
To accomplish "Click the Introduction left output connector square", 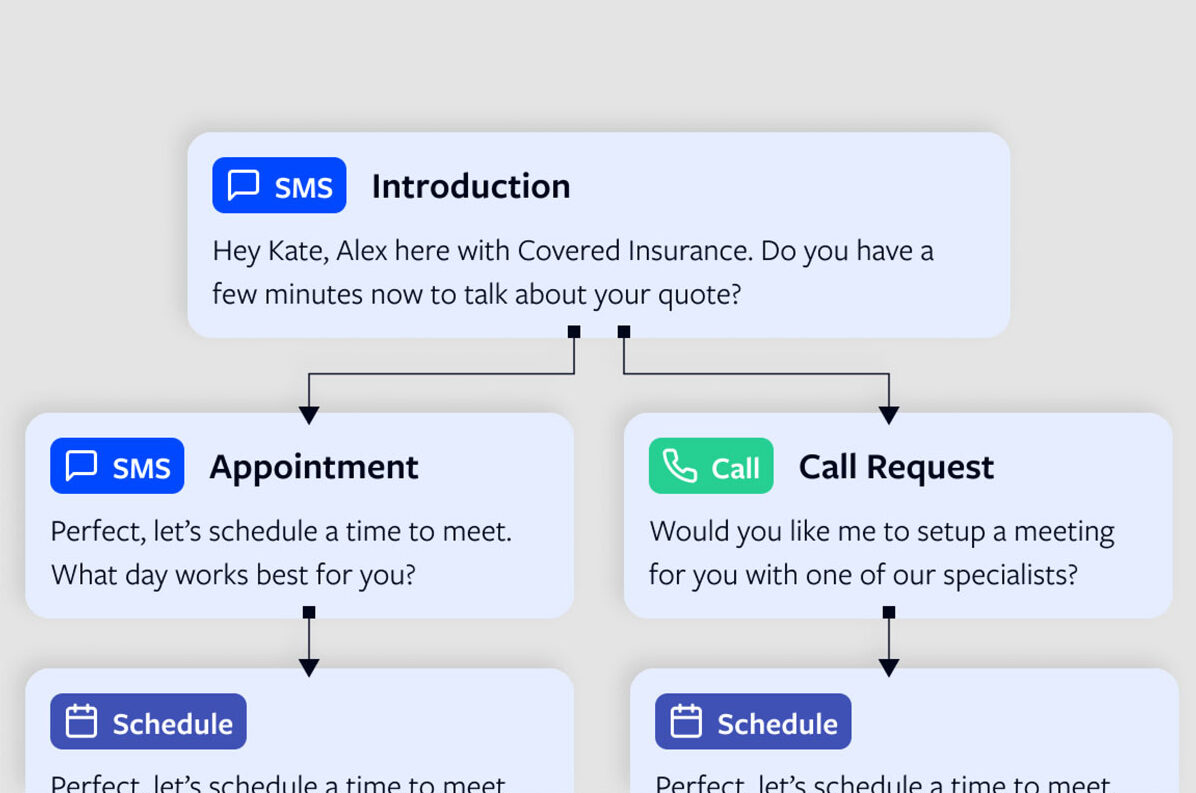I will 574,331.
